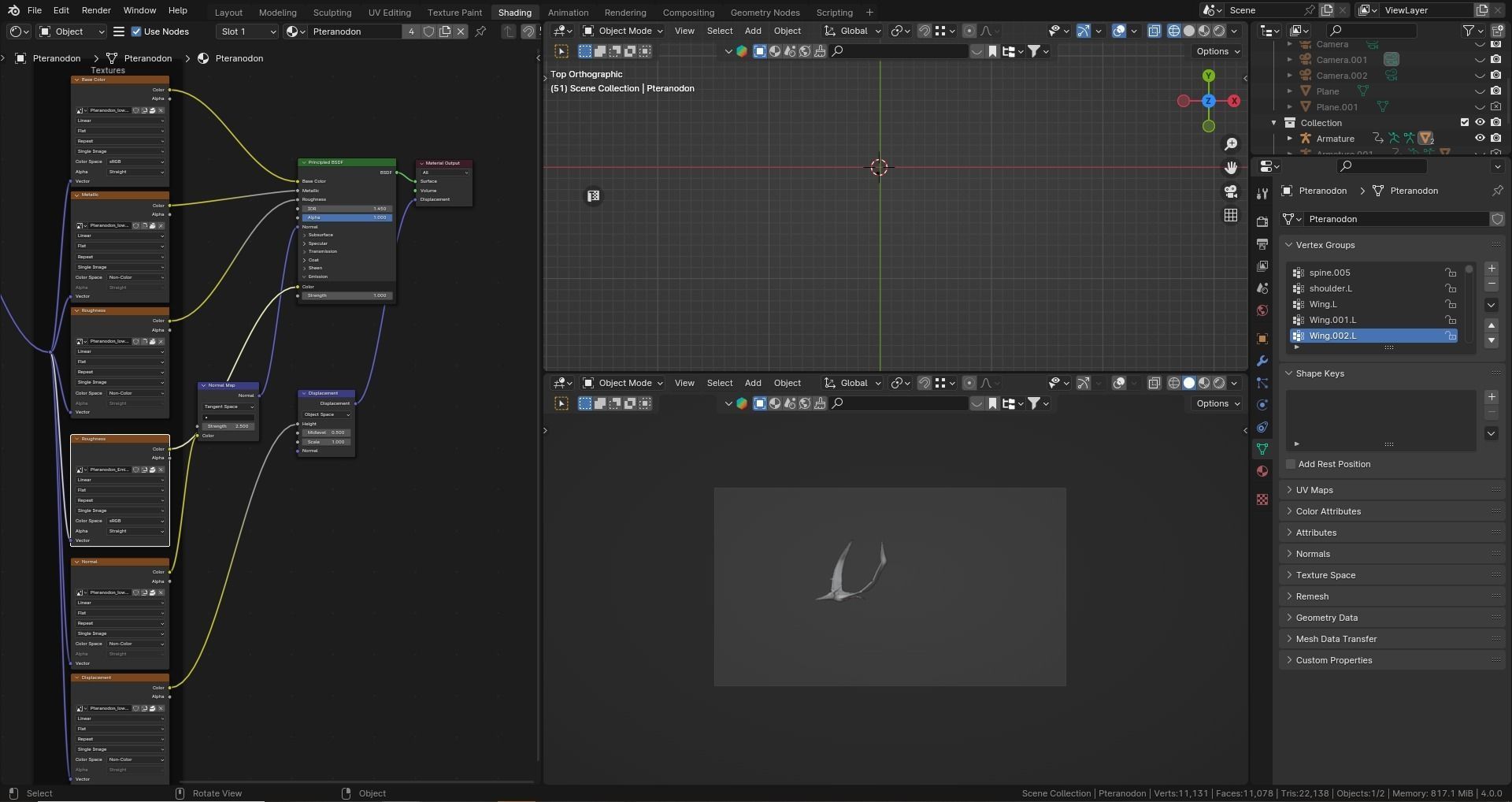Click material user count 4 button
1512x802 pixels.
point(411,32)
